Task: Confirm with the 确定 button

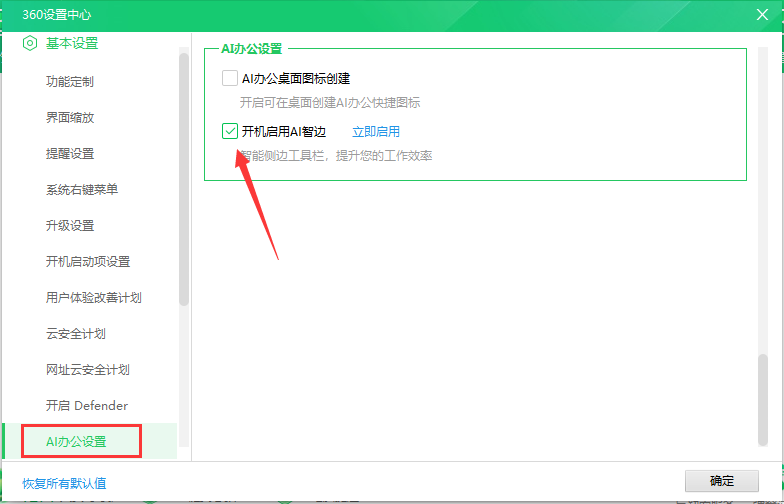Action: click(722, 481)
